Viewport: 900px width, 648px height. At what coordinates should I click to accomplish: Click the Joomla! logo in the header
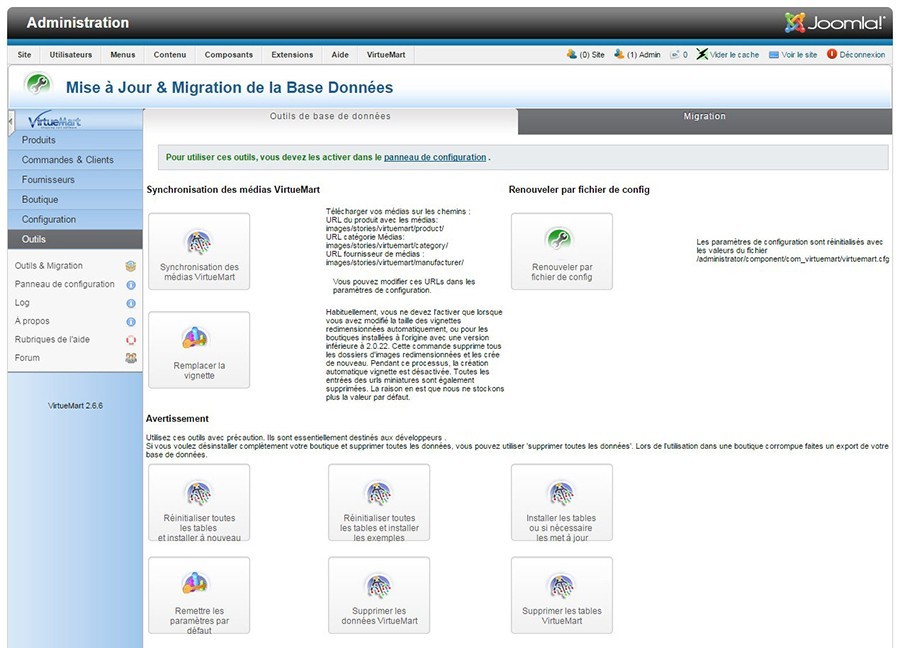pos(835,22)
